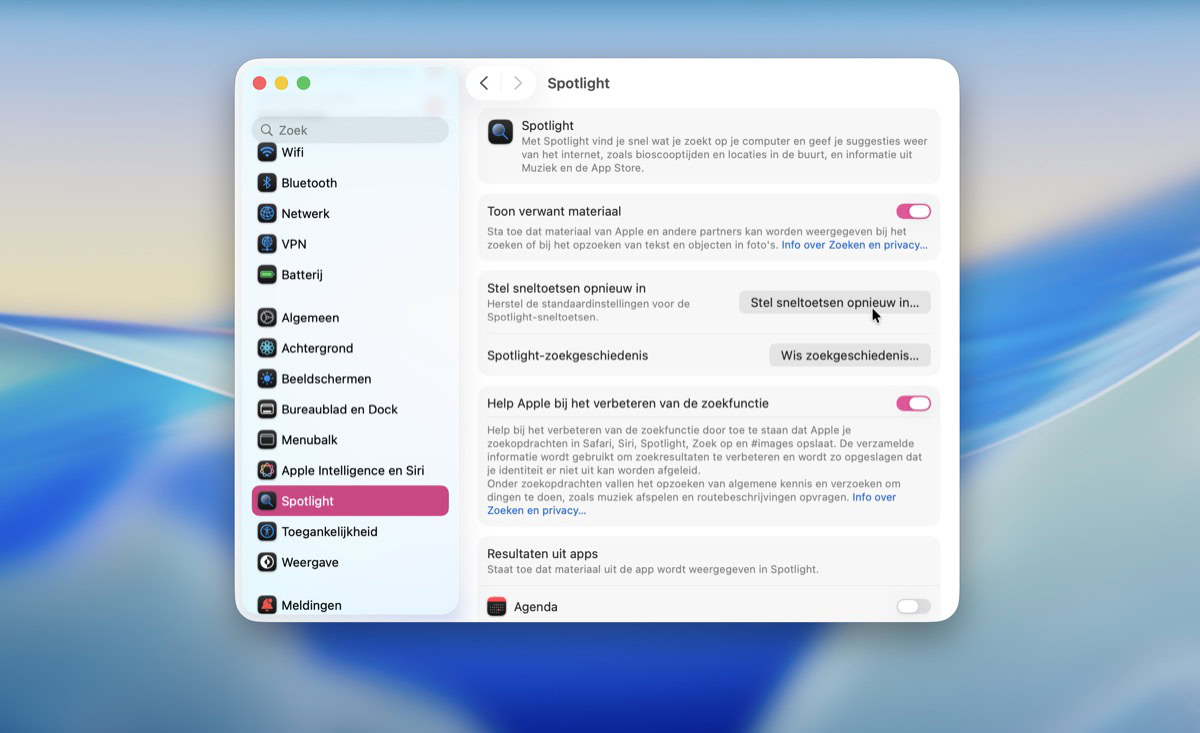This screenshot has height=733, width=1200.
Task: Click the Spotlight magnifier icon at the top
Action: (500, 131)
